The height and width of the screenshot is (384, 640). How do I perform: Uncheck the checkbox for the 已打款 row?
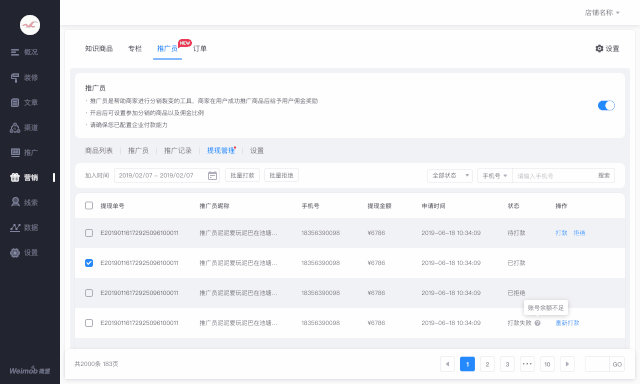tap(89, 263)
